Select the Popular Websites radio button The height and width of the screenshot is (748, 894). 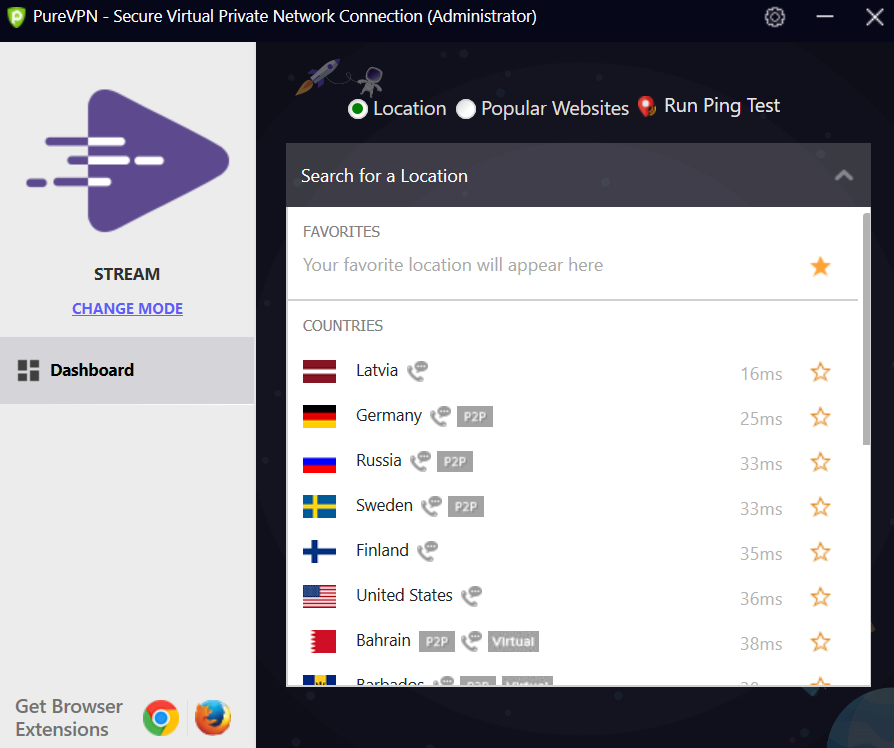pyautogui.click(x=466, y=109)
